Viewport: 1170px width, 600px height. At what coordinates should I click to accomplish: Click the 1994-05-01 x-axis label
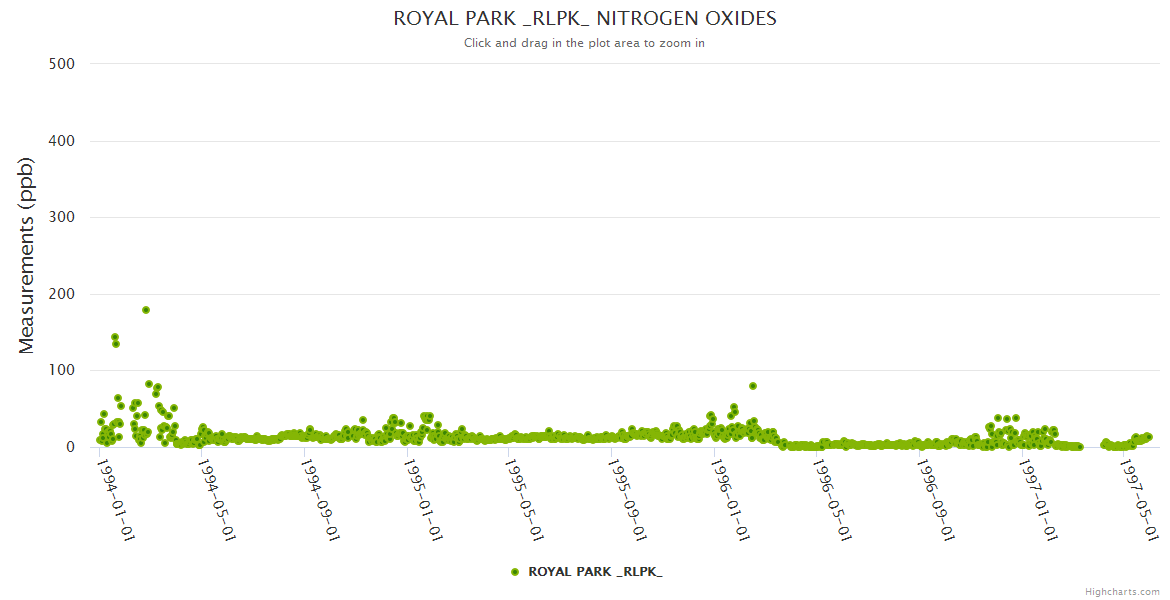(x=218, y=499)
